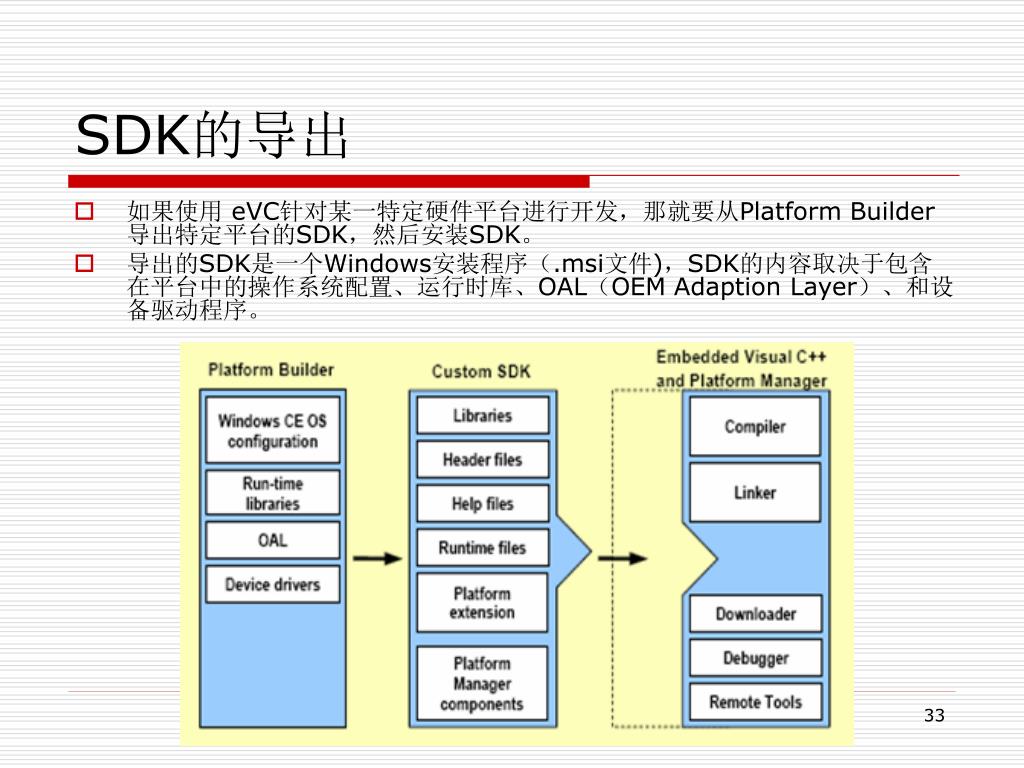Select the "Libraries" box
This screenshot has width=1024, height=768.
483,415
